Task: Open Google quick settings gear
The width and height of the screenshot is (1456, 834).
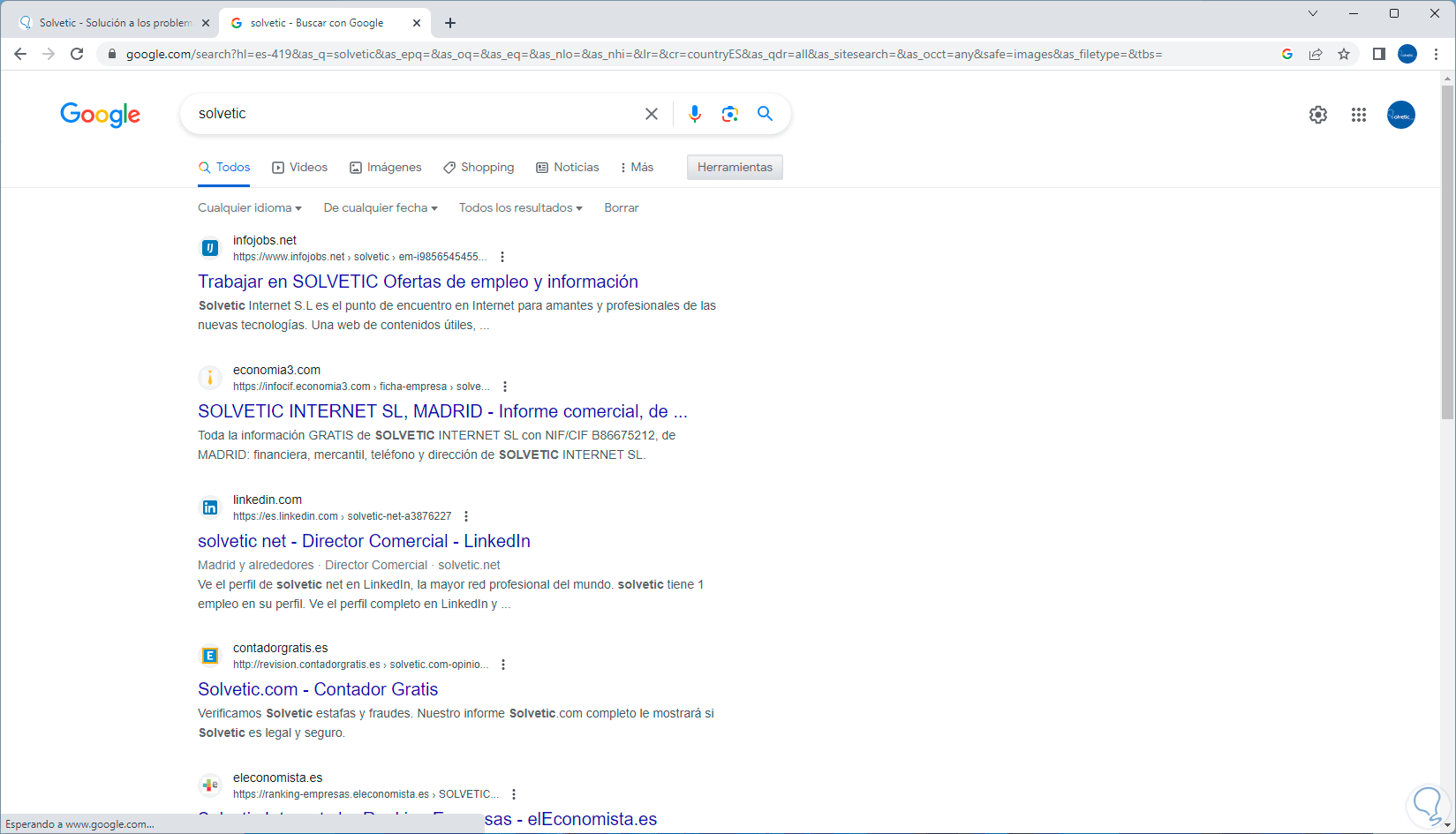Action: 1318,115
